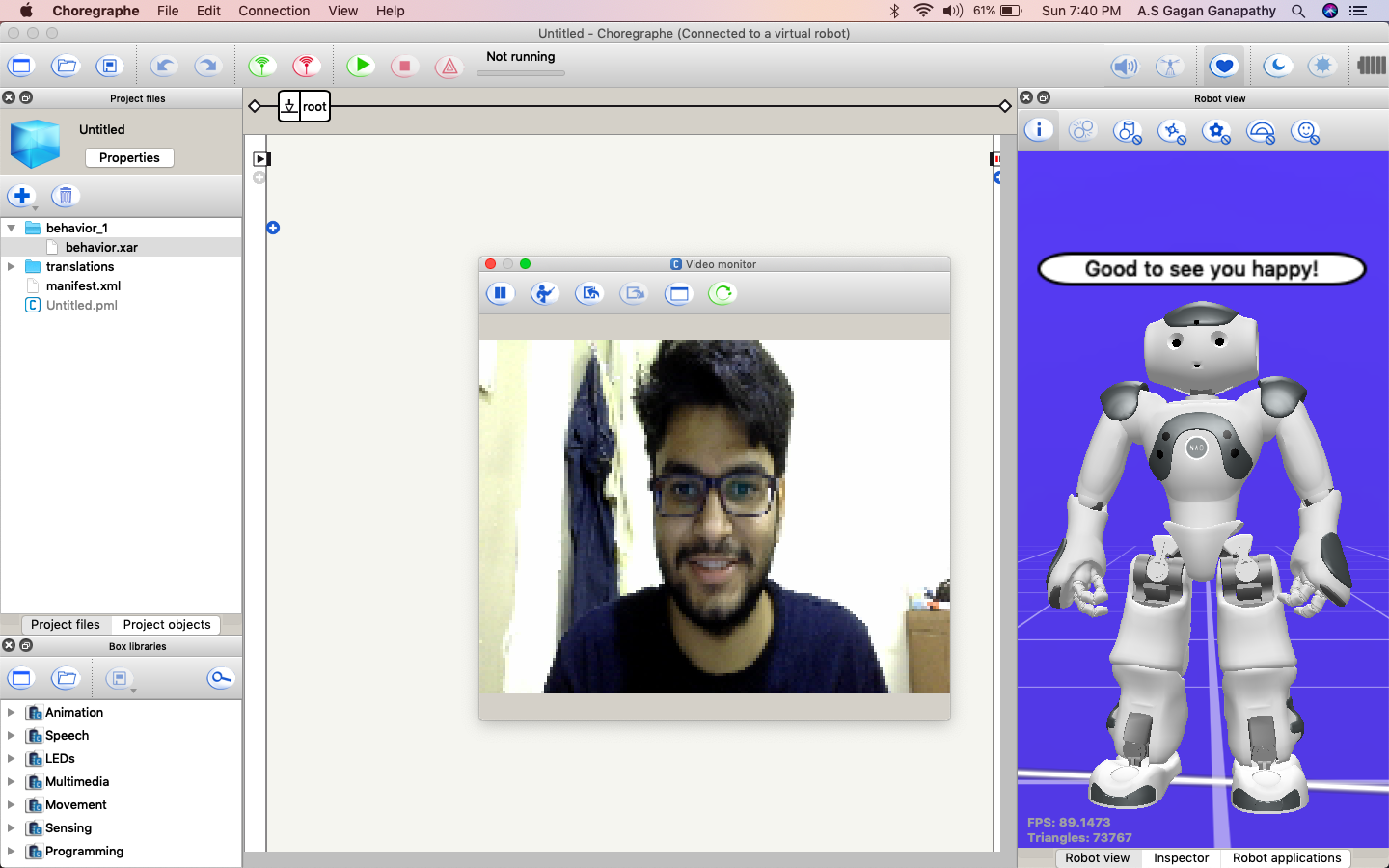The image size is (1389, 868).
Task: Select behavior.xar file
Action: (101, 247)
